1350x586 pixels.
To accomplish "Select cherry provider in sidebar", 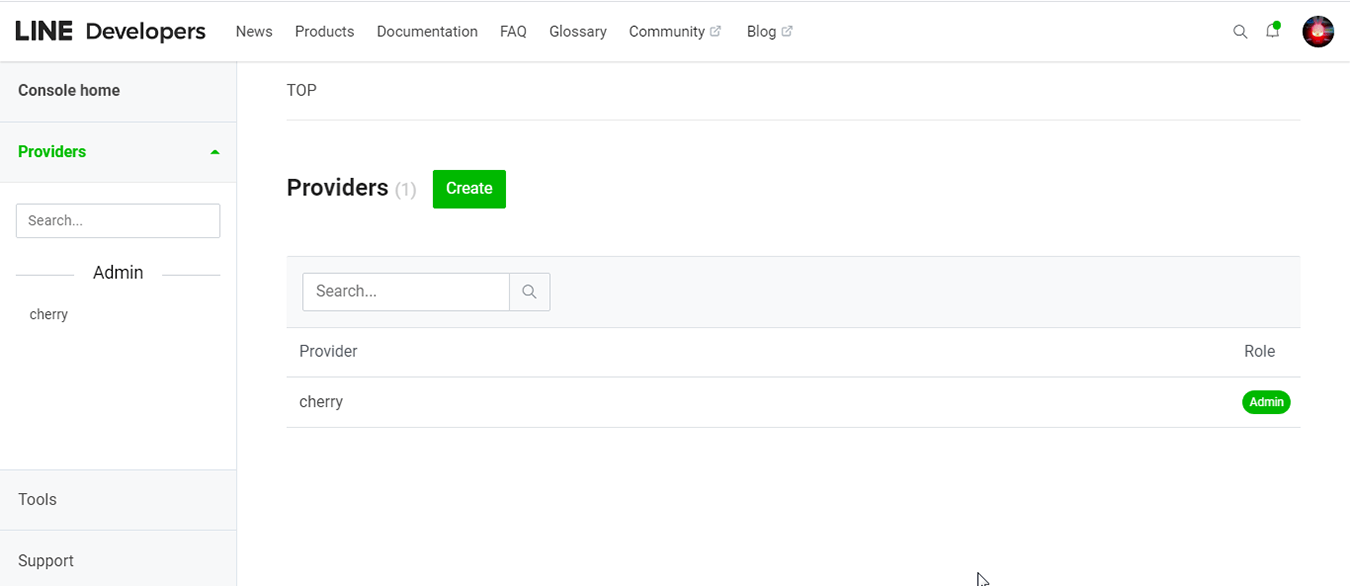I will click(49, 315).
